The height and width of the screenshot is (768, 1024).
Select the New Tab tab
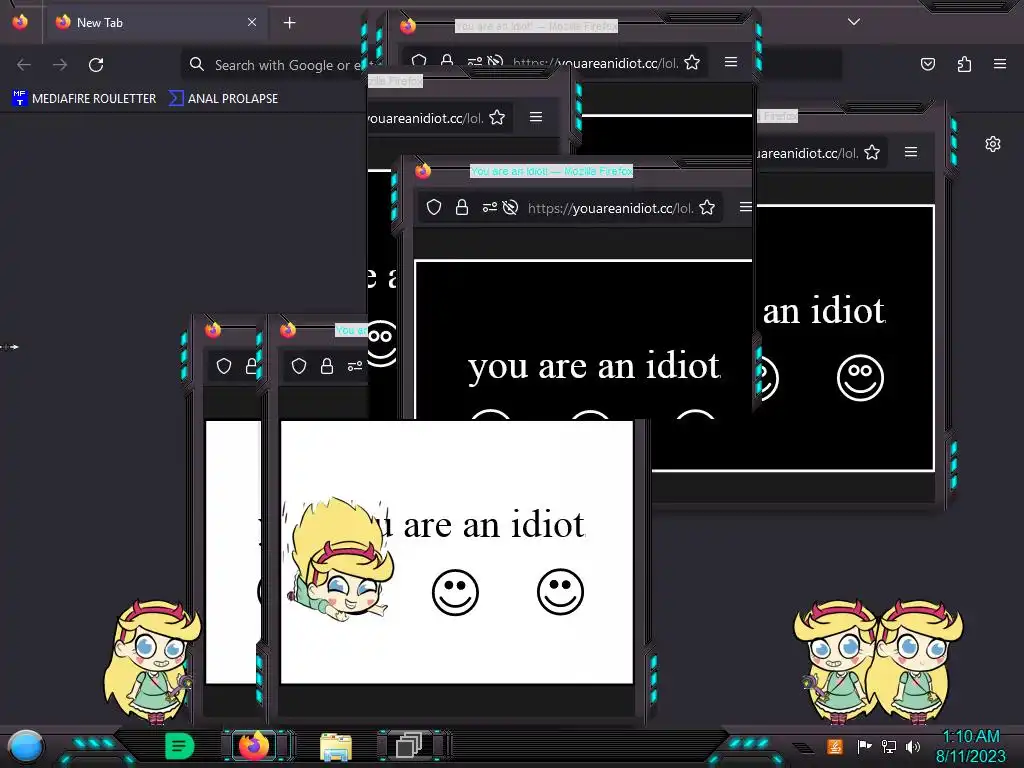155,23
